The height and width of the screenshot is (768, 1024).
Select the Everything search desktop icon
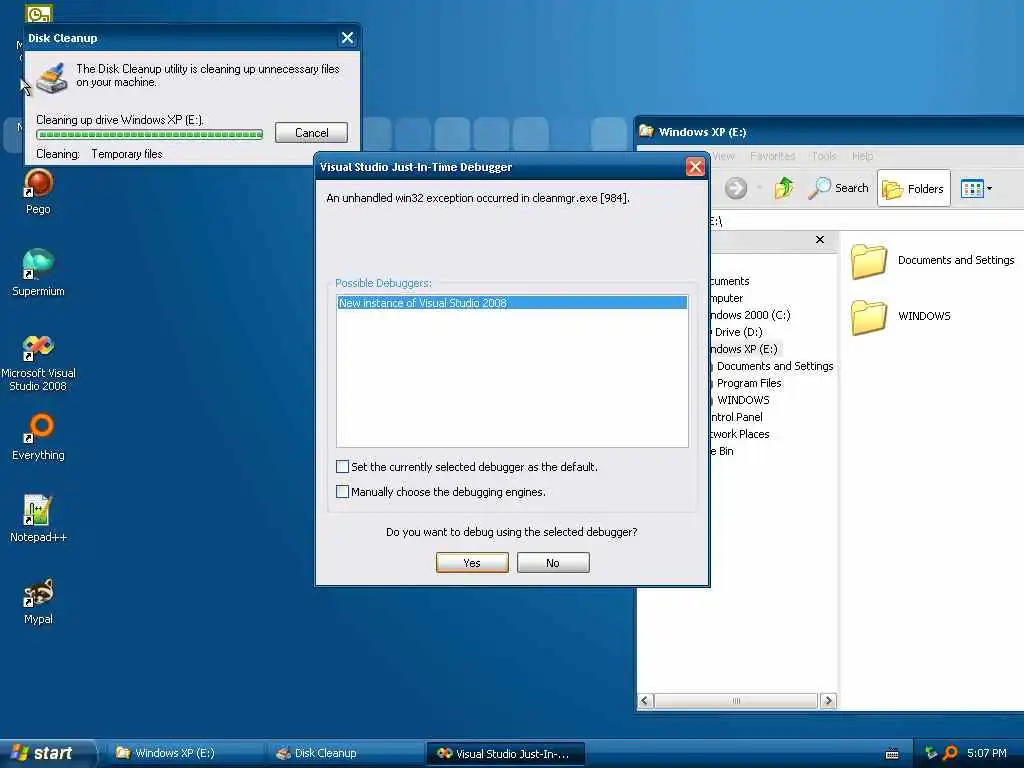(x=38, y=437)
